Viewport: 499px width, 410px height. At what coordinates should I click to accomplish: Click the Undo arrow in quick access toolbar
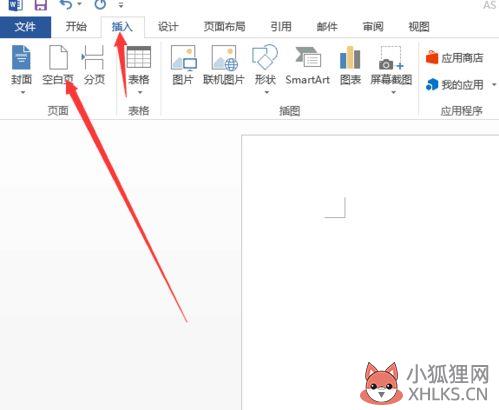(x=66, y=4)
